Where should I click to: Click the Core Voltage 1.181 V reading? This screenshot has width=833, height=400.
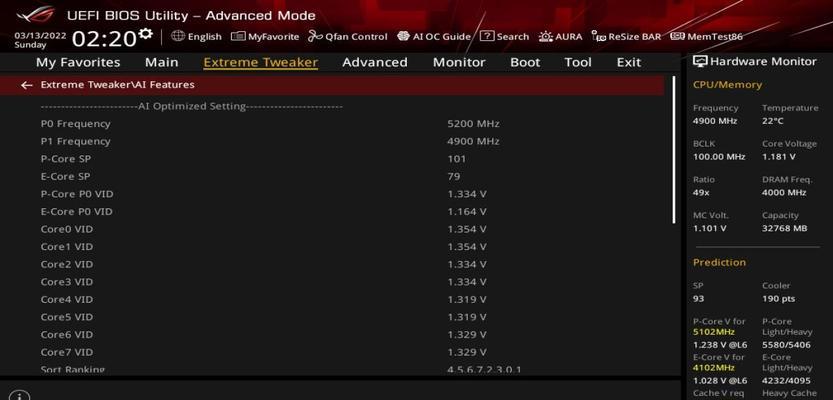coord(779,157)
